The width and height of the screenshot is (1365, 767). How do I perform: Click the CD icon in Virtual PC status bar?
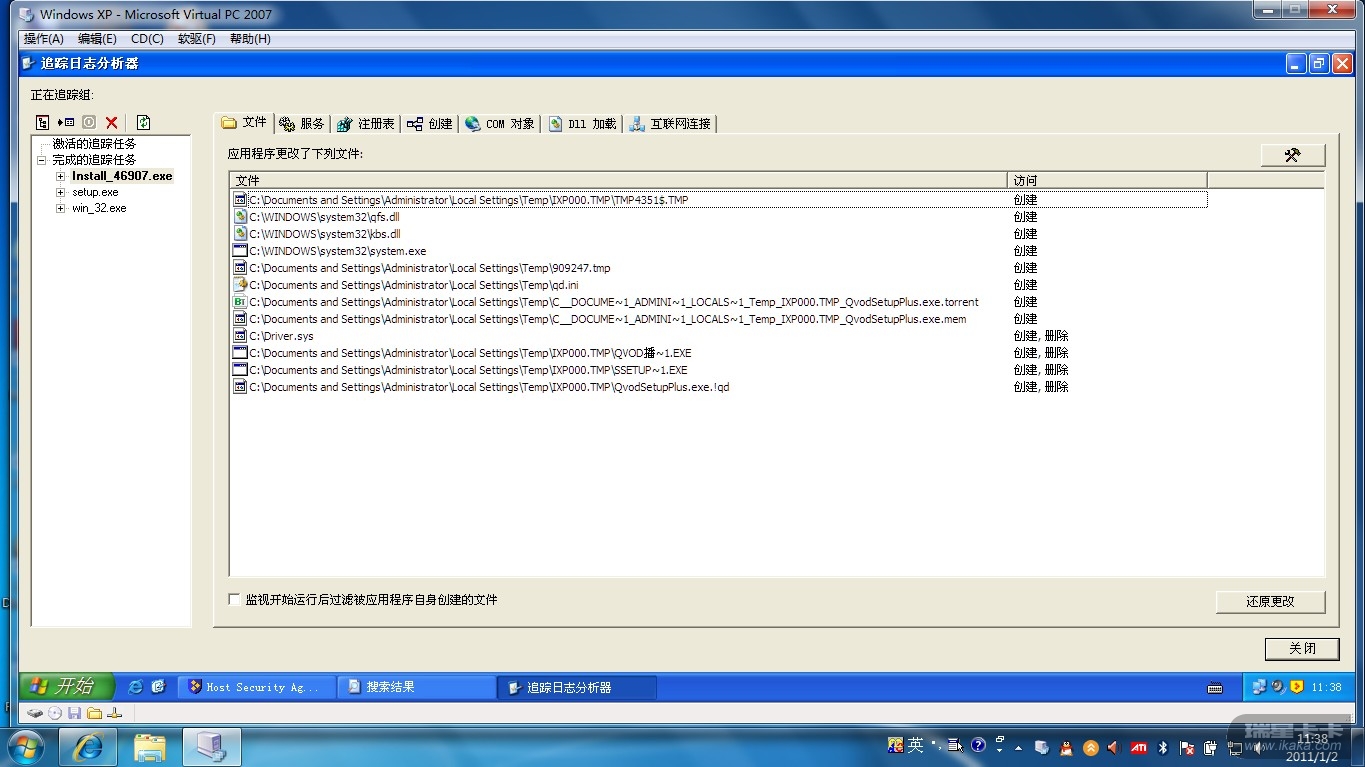[55, 713]
